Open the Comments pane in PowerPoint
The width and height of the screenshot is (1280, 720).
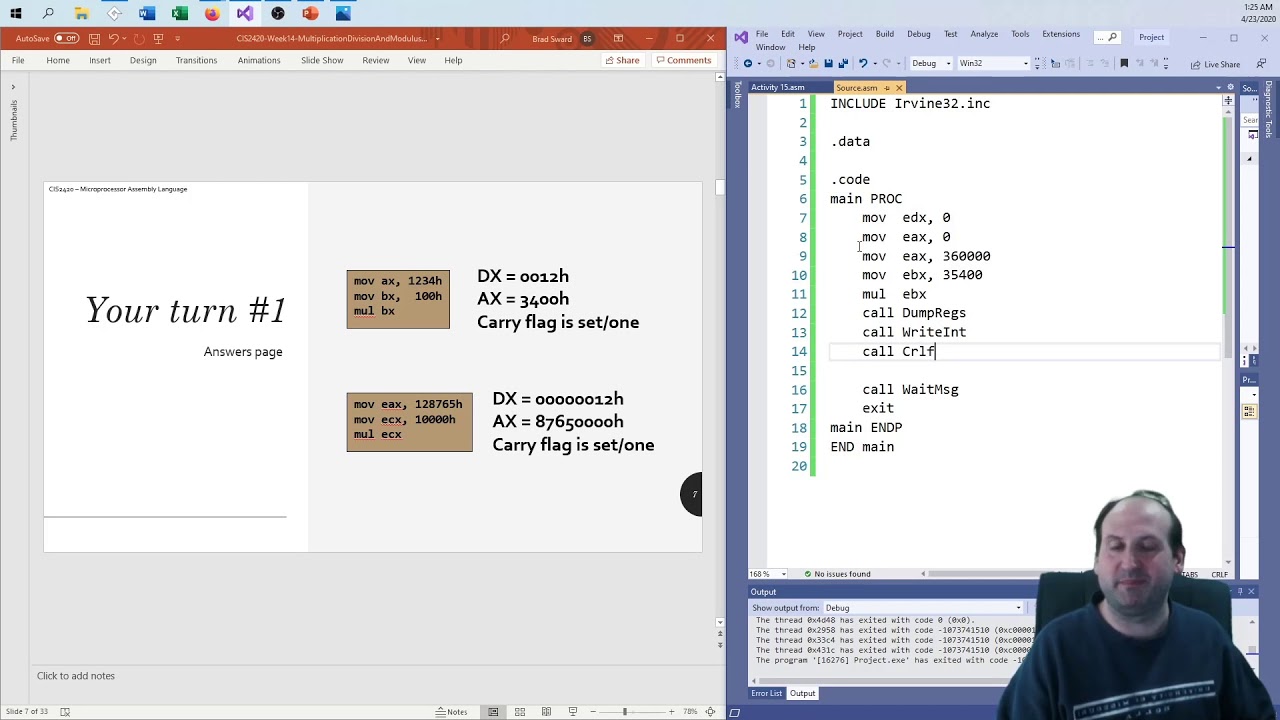[683, 60]
